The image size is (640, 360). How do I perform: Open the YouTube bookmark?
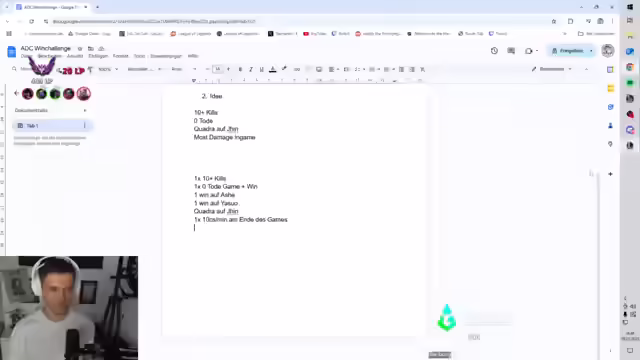[x=315, y=33]
